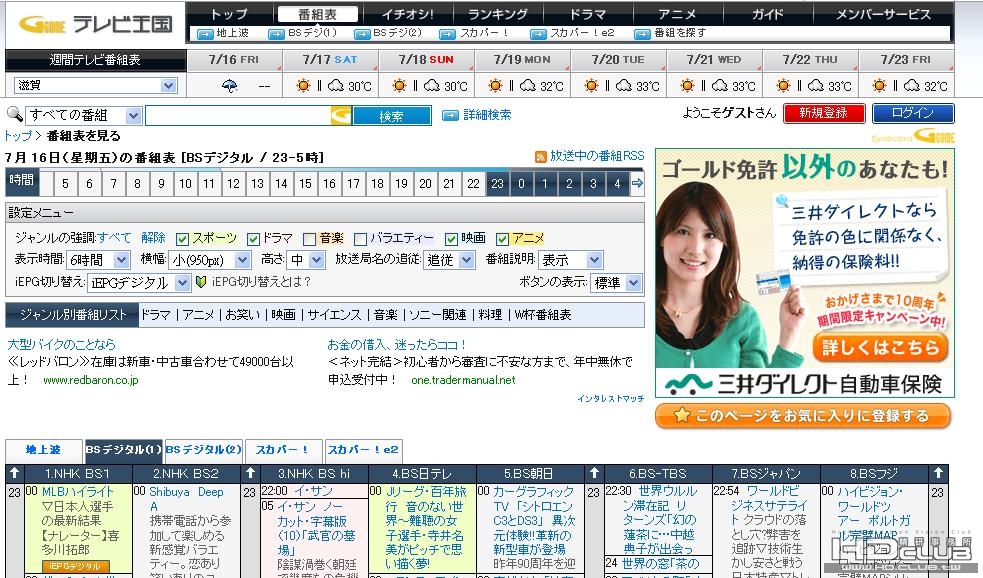Click the up arrow left of 3.NHK BS hi
This screenshot has height=578, width=983.
[250, 473]
